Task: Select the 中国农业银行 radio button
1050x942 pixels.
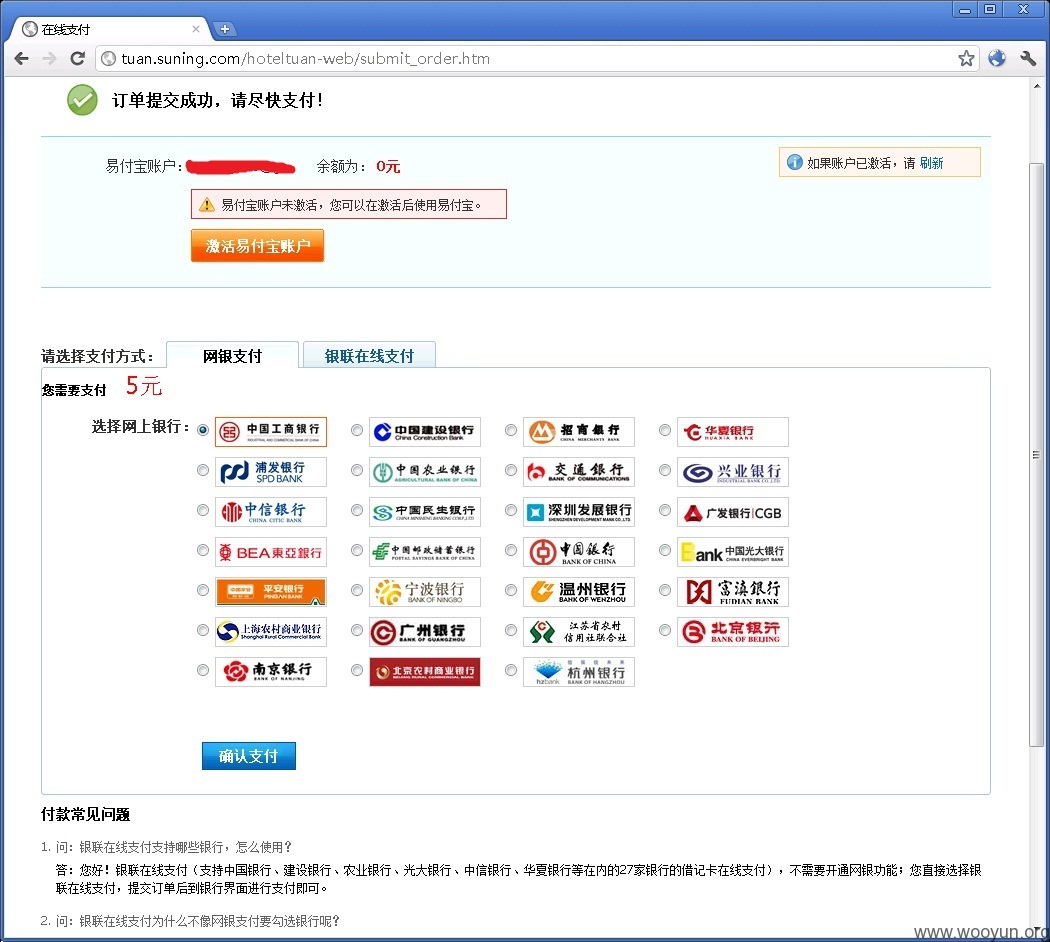Action: point(357,470)
